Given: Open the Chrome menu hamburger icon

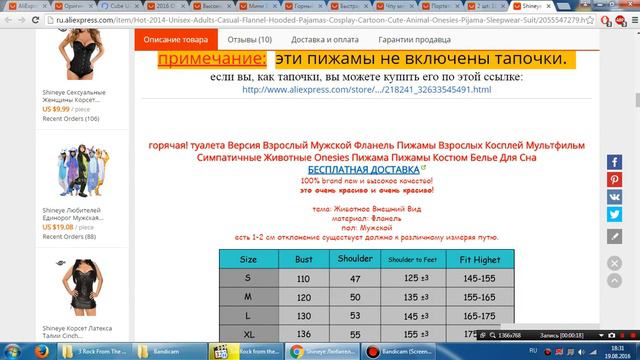Looking at the screenshot, I should pyautogui.click(x=635, y=20).
